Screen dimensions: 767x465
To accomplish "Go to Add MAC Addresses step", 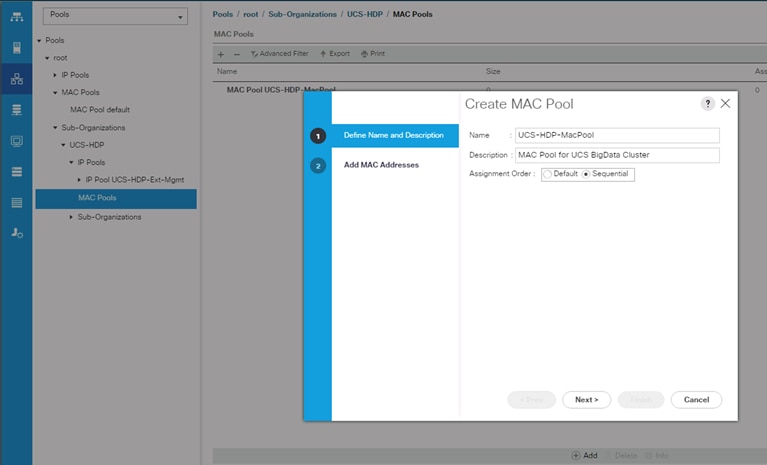I will (x=381, y=165).
